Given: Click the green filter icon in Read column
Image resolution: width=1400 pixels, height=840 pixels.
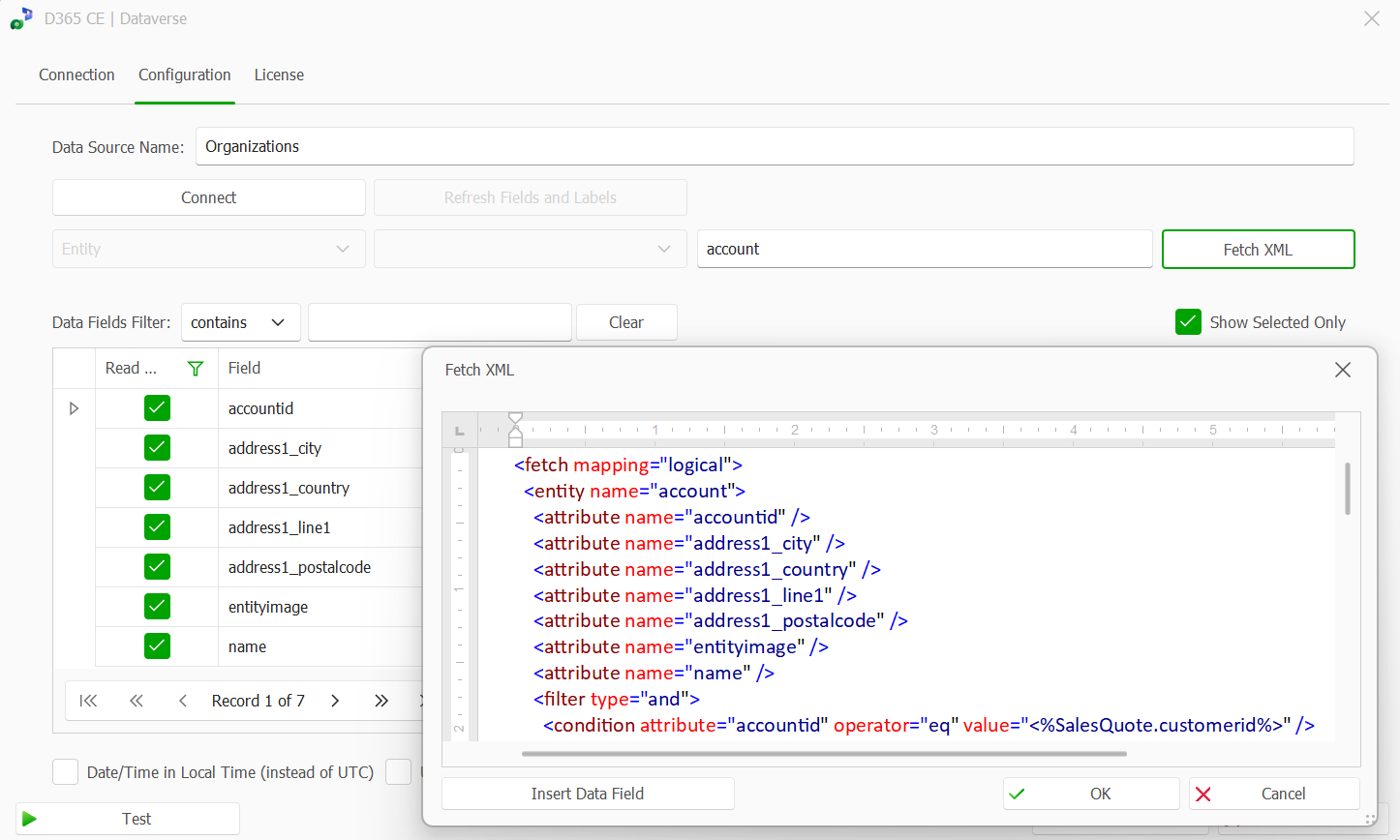Looking at the screenshot, I should click(196, 369).
